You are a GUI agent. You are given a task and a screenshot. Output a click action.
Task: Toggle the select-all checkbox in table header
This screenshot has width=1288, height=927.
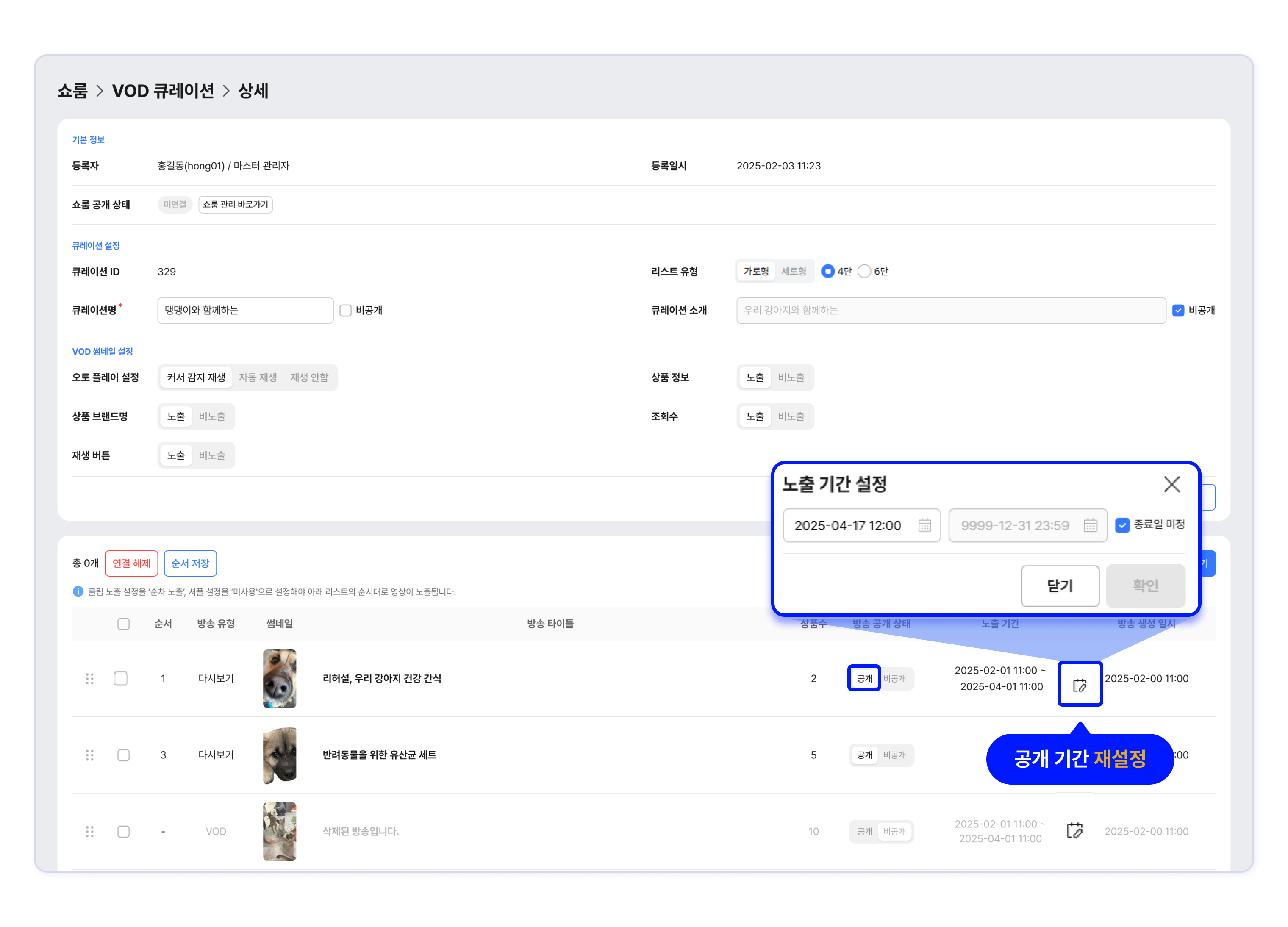click(123, 624)
